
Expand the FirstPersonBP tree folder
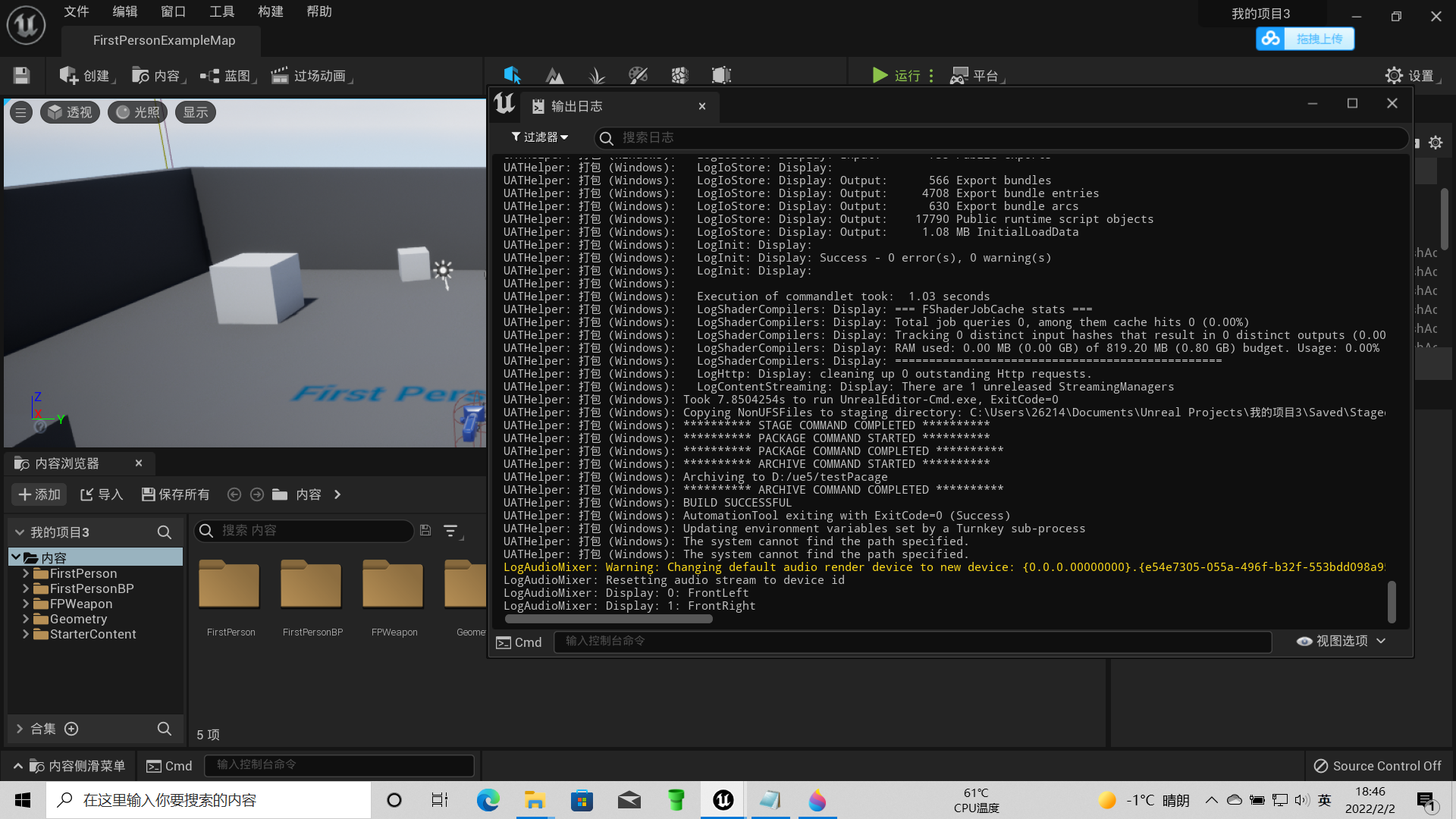[x=26, y=588]
